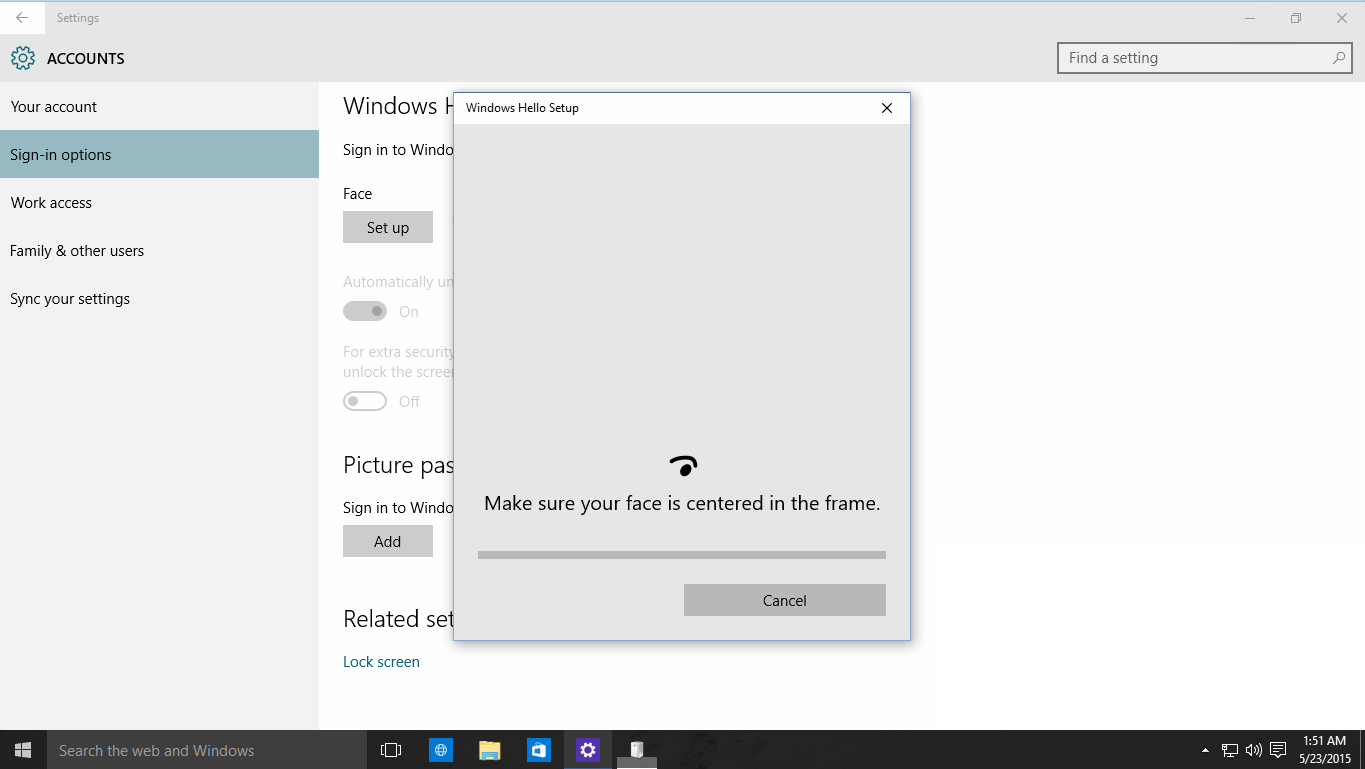Image resolution: width=1365 pixels, height=769 pixels.
Task: Click the Face Set up button
Action: (388, 227)
